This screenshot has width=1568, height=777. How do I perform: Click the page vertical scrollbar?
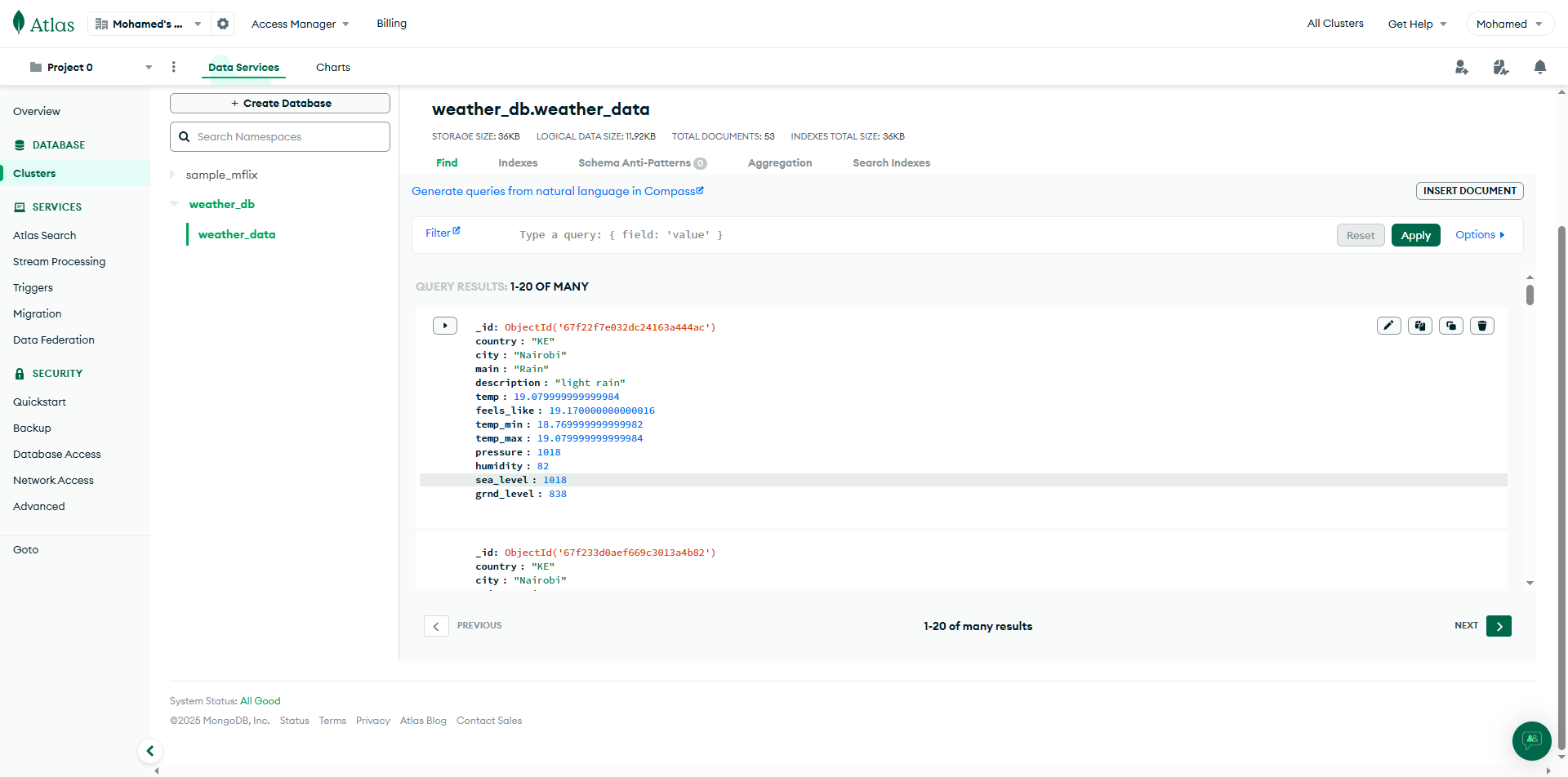pos(1561,487)
